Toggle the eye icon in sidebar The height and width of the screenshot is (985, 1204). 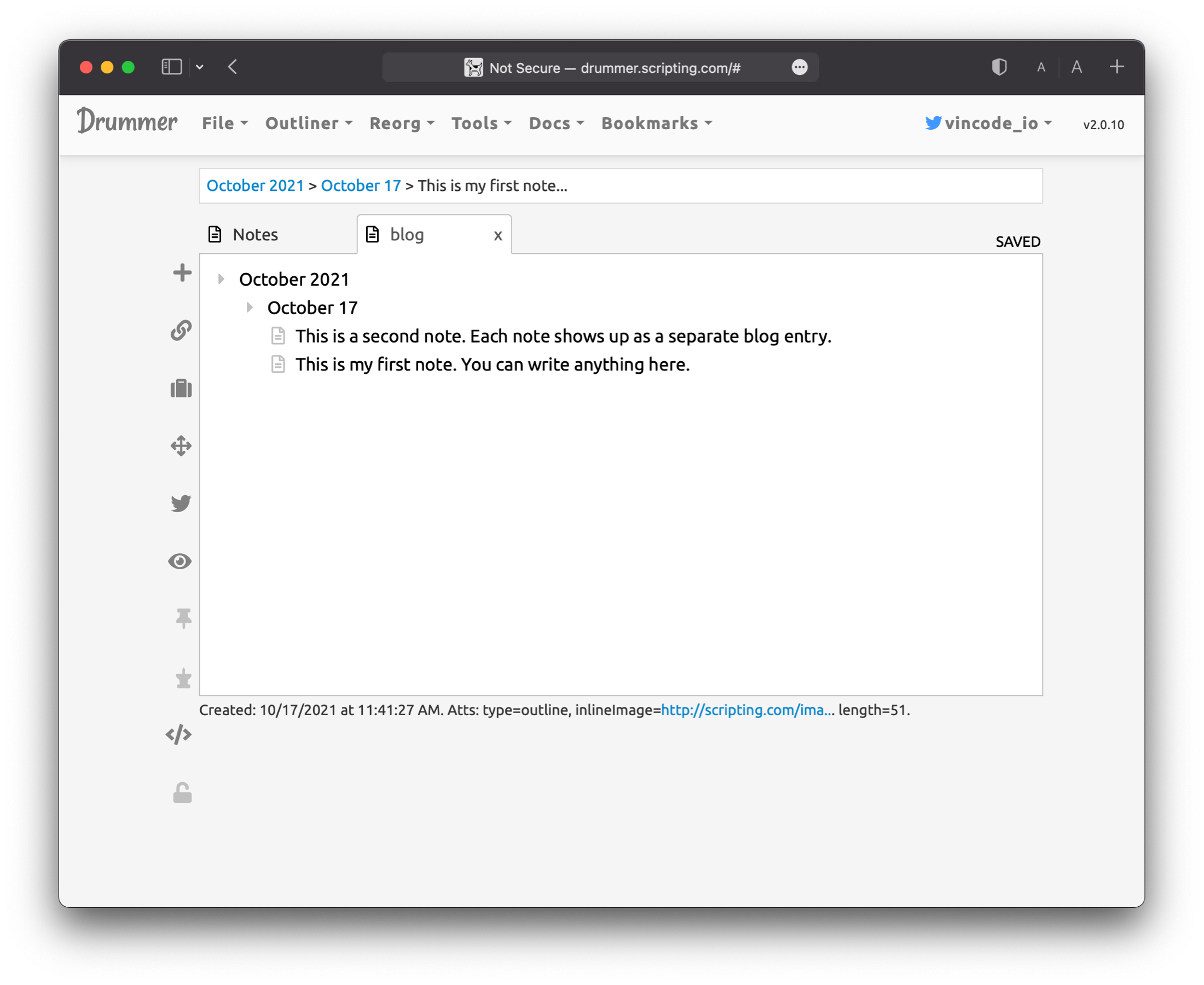[x=181, y=561]
